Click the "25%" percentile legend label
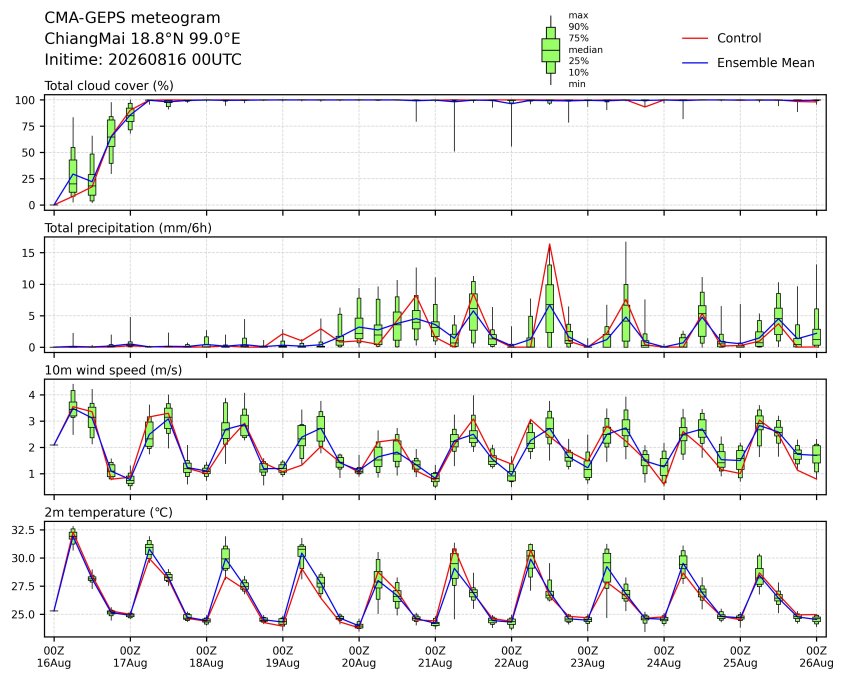The width and height of the screenshot is (845, 680). [x=578, y=61]
